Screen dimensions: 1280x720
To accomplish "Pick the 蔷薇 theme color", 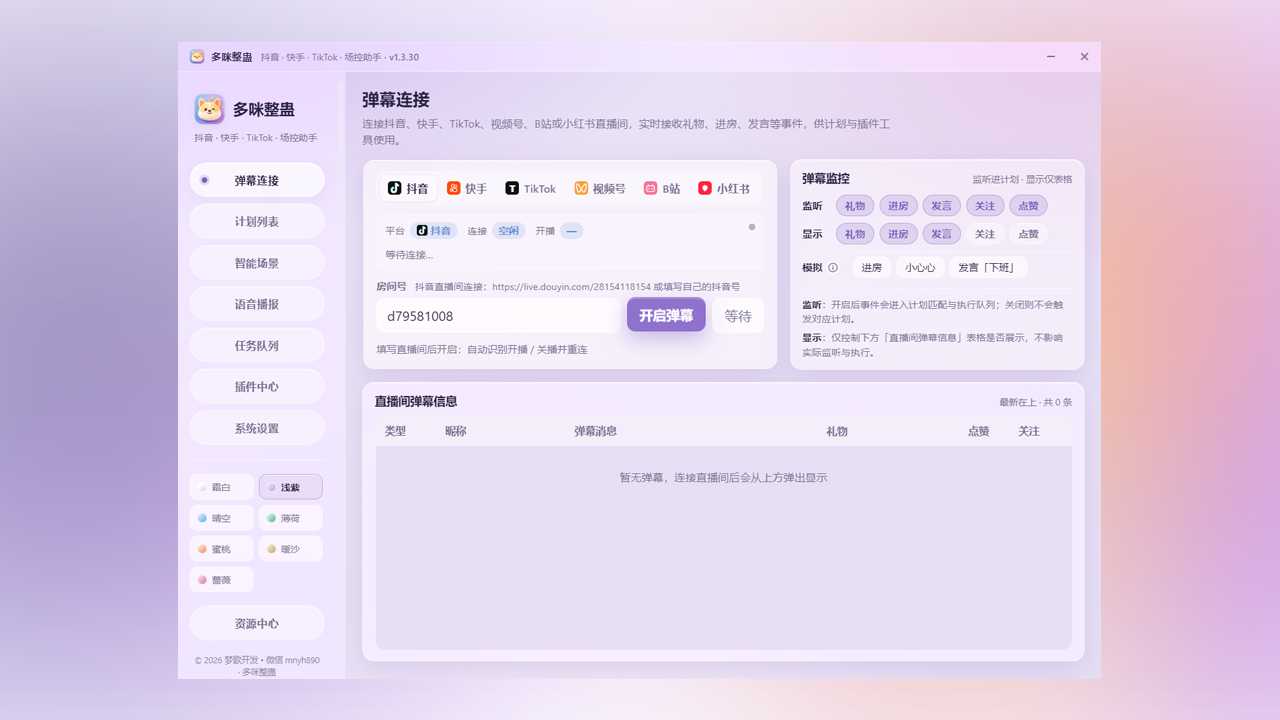I will point(221,580).
